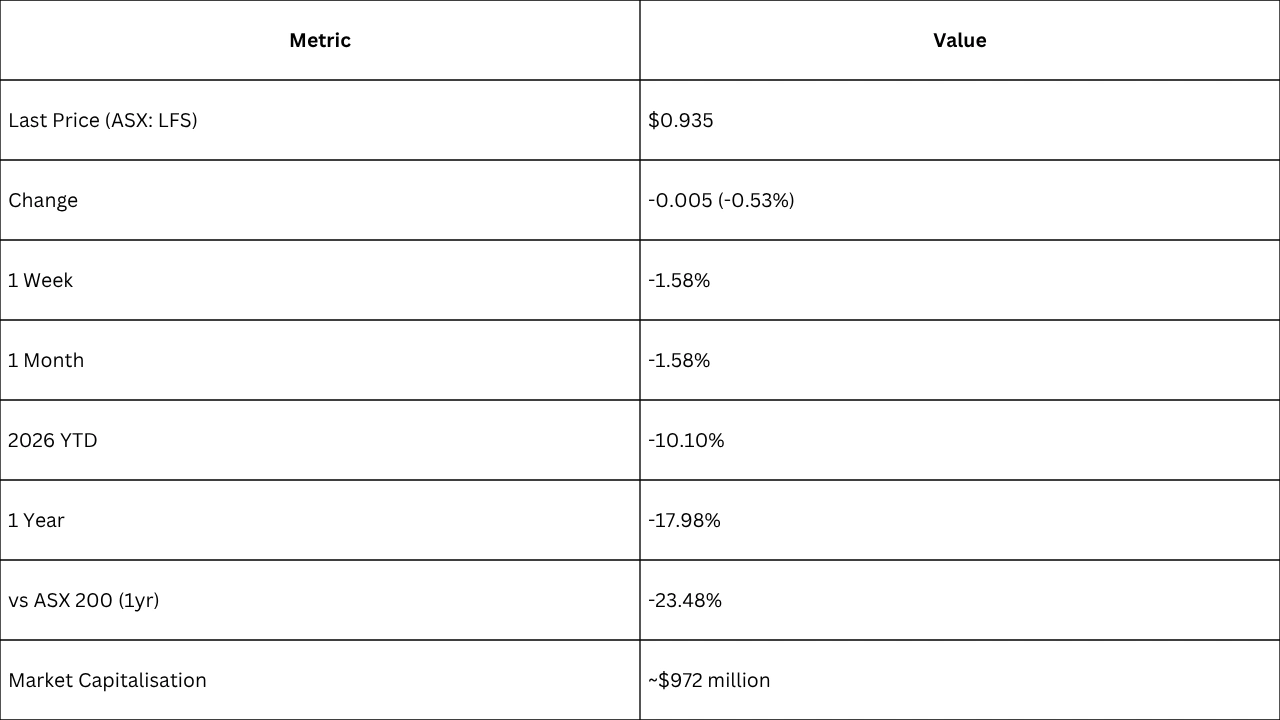The image size is (1280, 720).
Task: Click the vs ASX 200 (1yr) cell
Action: (x=84, y=600)
